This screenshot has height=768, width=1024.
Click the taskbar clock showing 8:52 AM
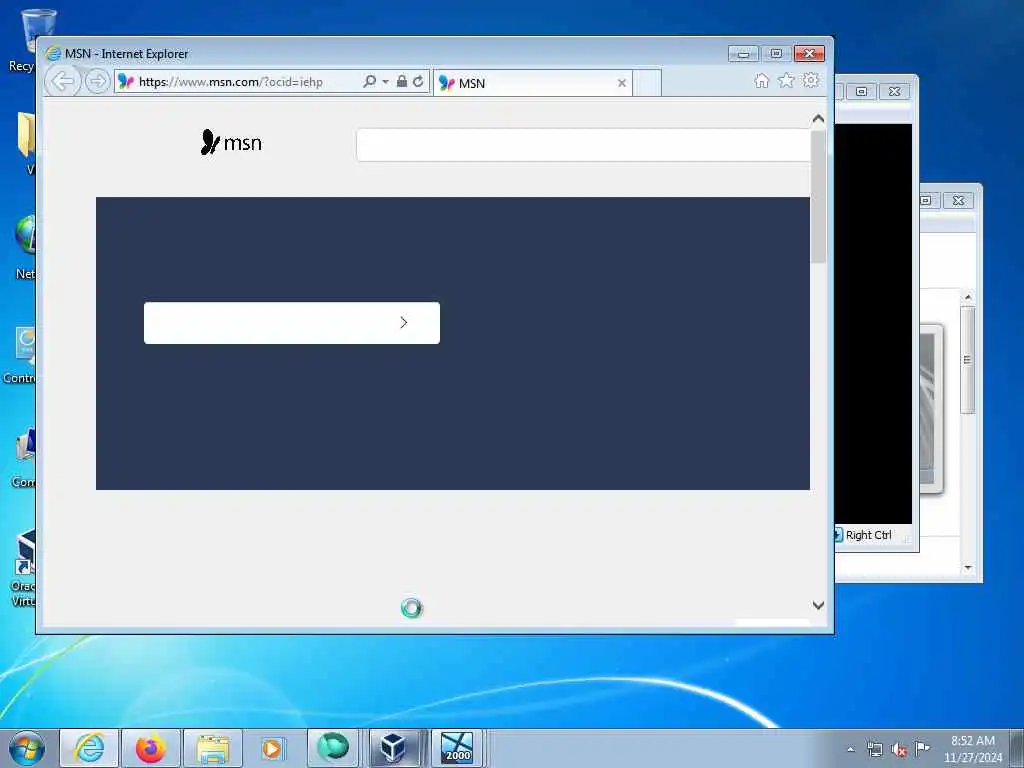(973, 748)
